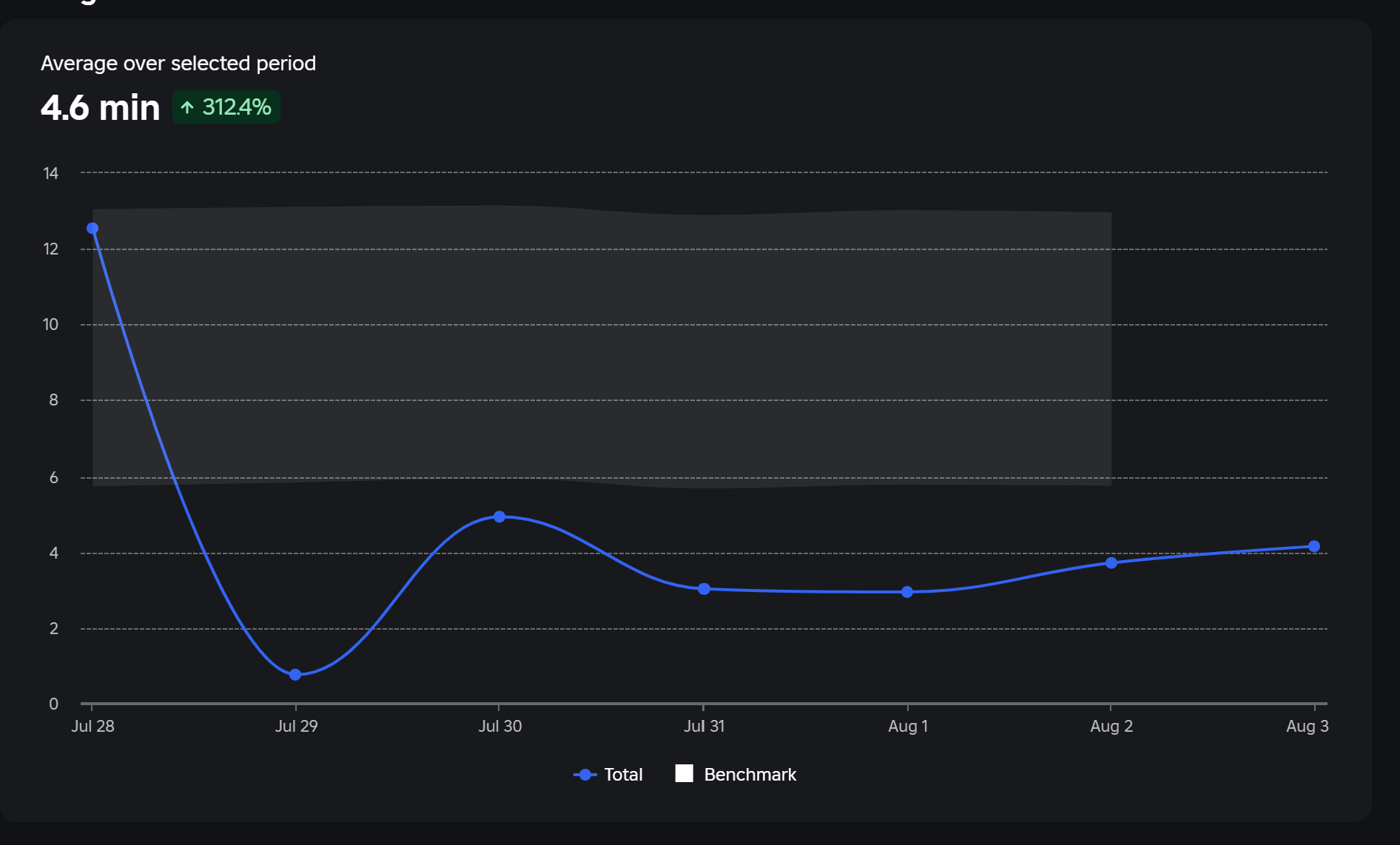This screenshot has height=845, width=1400.
Task: Click the 4.6 min average value
Action: coord(100,107)
